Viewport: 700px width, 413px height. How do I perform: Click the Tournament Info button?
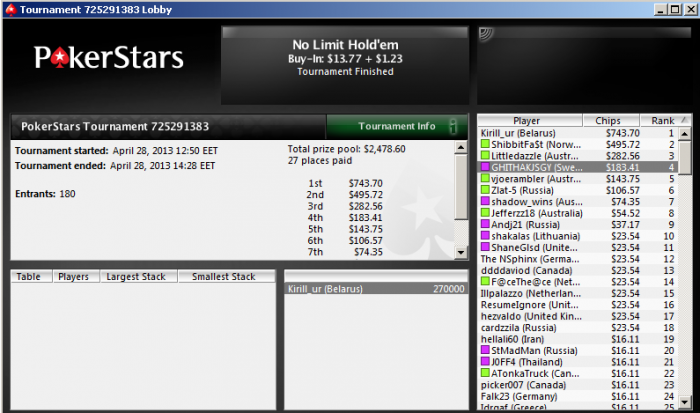397,126
